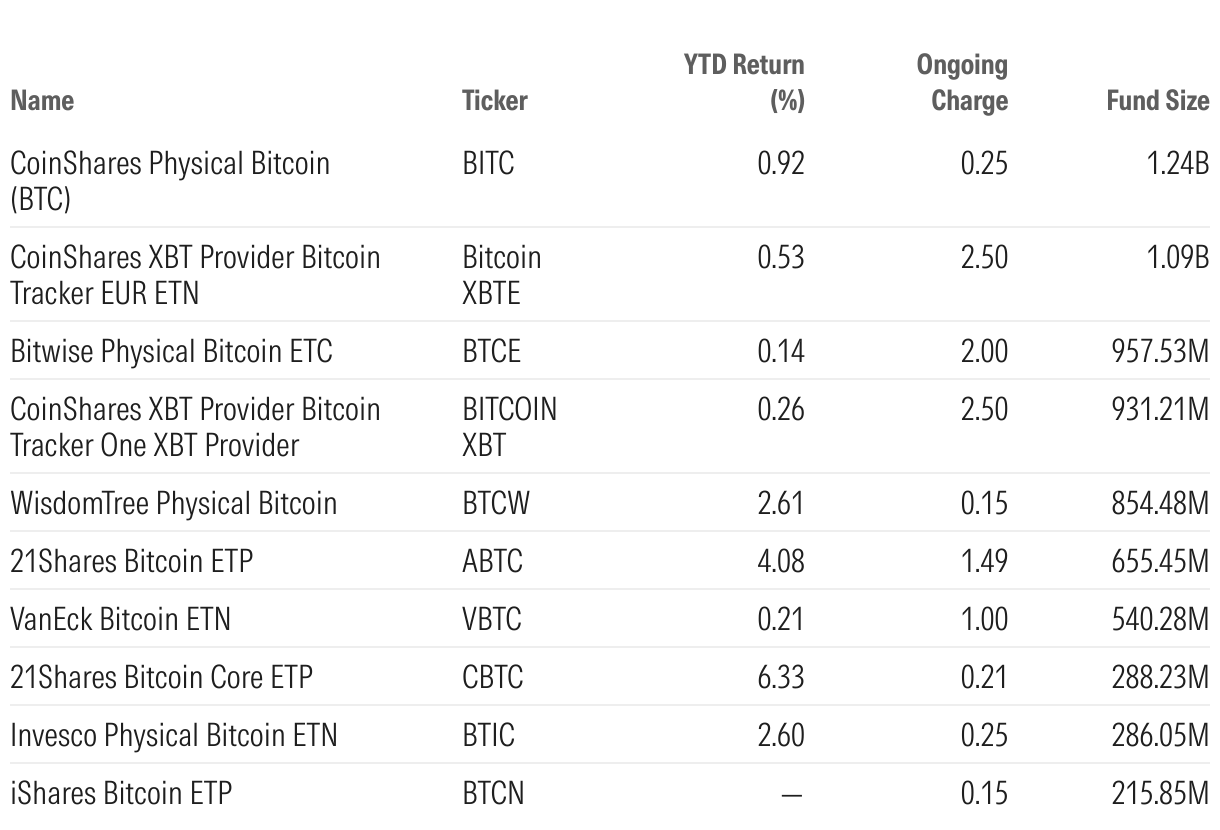Select 21Shares Bitcoin ETP name
Viewport: 1220px width, 830px height.
pyautogui.click(x=131, y=561)
